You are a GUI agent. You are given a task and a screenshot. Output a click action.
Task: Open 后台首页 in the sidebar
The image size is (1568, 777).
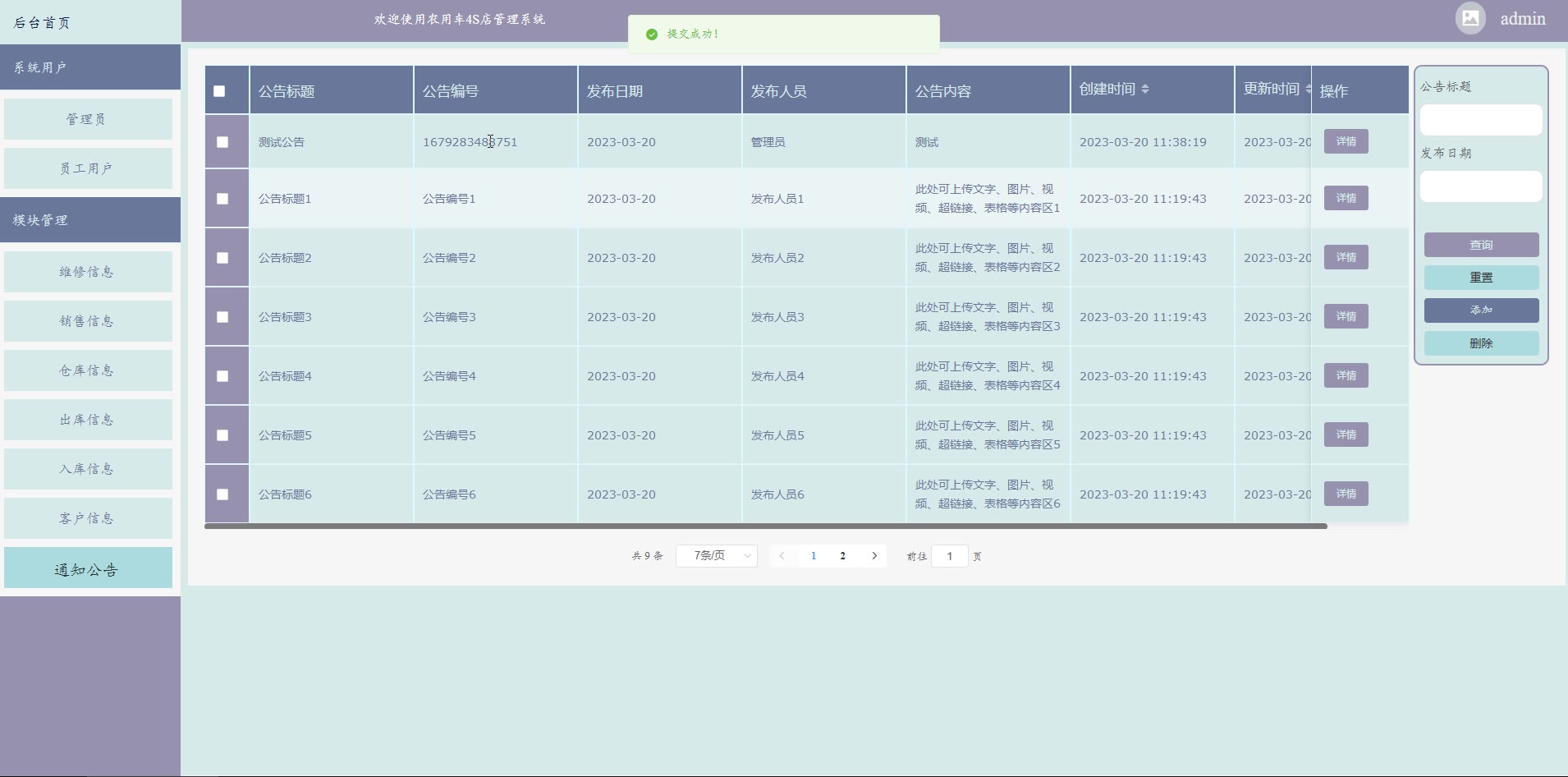pos(90,22)
